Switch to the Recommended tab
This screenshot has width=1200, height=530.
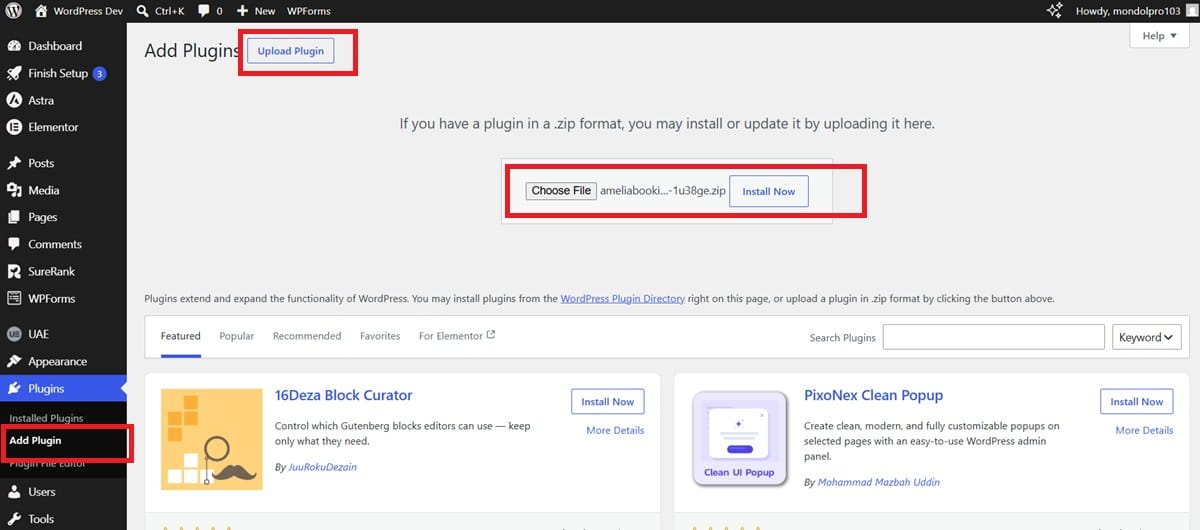307,336
